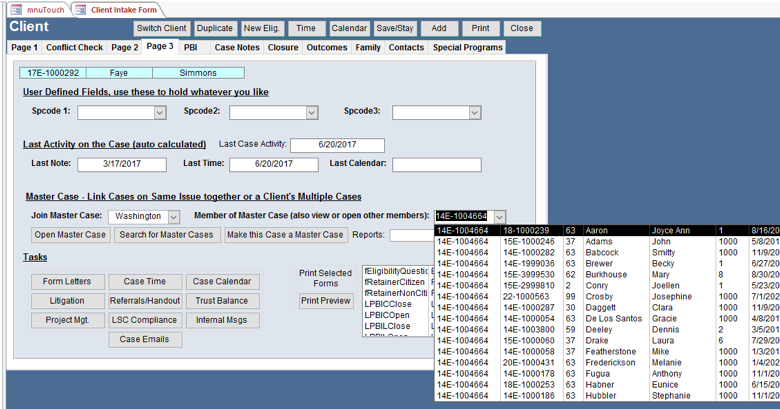Click the Last Calendar input field

coord(435,165)
